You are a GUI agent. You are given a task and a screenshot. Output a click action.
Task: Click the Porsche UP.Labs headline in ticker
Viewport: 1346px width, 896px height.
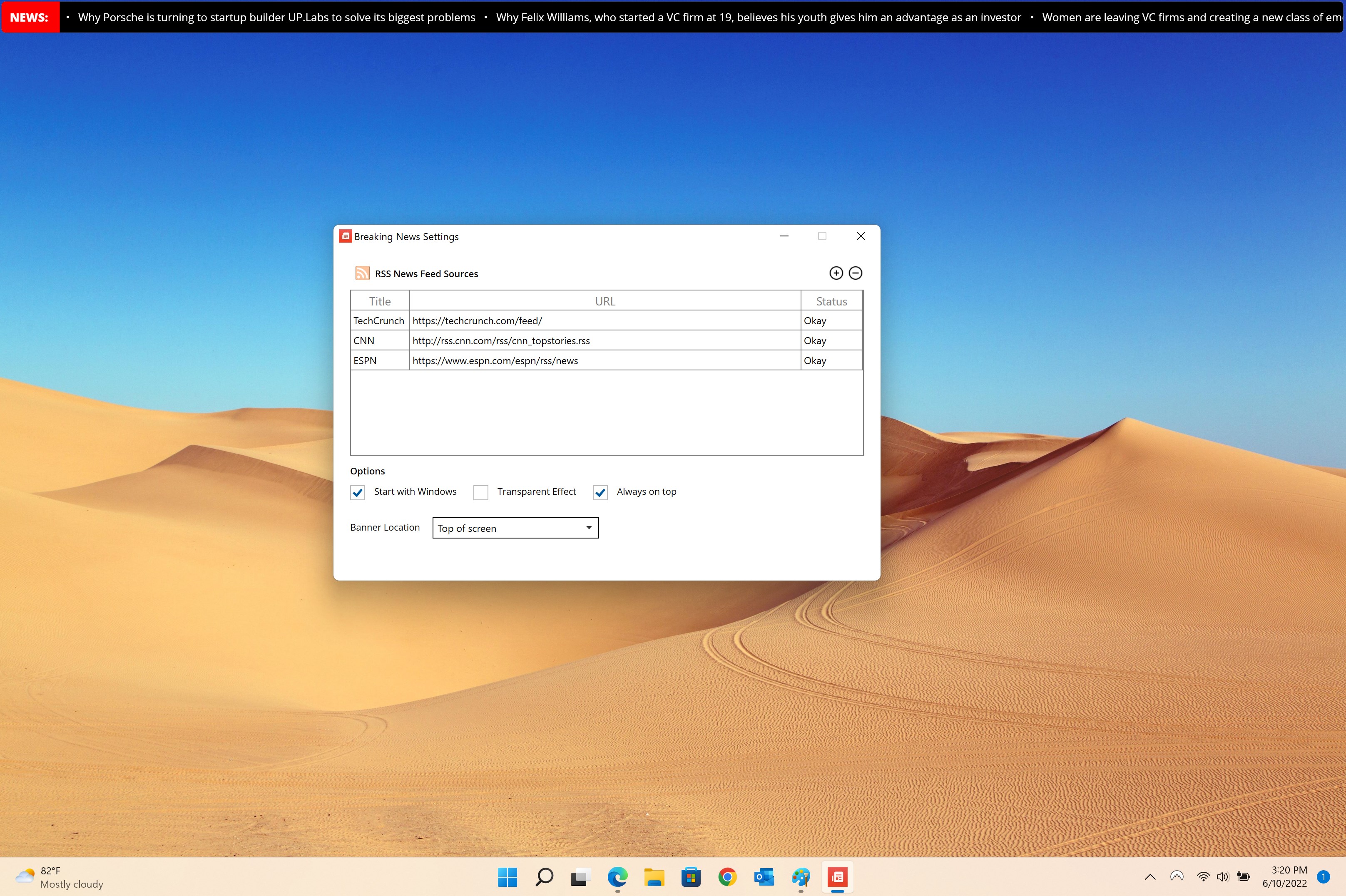pyautogui.click(x=276, y=18)
